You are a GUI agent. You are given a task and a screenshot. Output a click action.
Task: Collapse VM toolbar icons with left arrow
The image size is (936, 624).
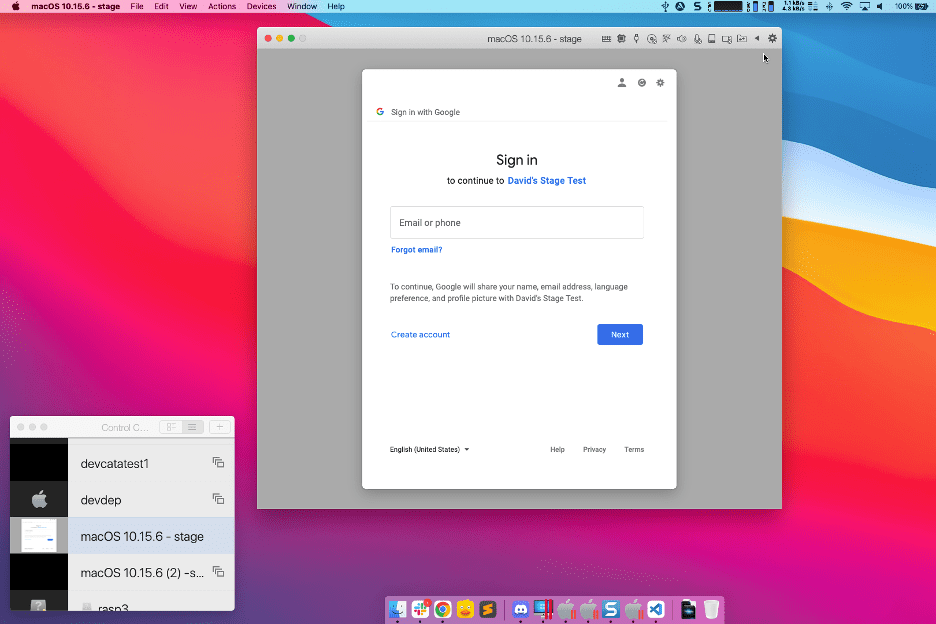[x=757, y=39]
